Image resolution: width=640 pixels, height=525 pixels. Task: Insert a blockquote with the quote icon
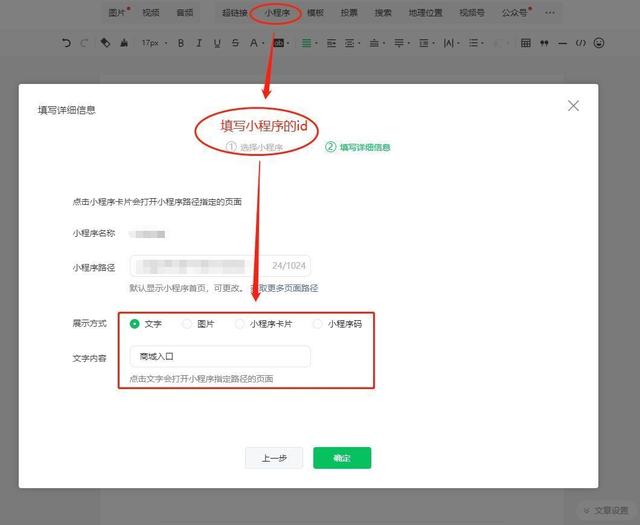[544, 43]
